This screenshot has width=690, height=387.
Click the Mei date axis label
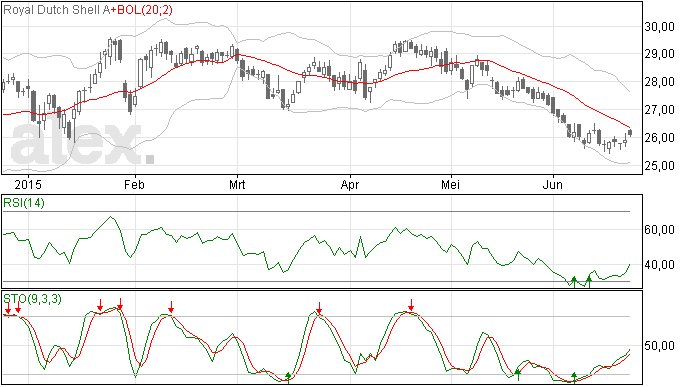450,184
